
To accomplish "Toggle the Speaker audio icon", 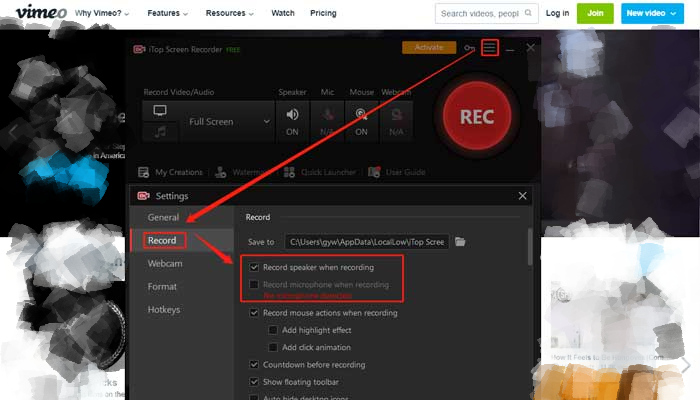I will 293,115.
